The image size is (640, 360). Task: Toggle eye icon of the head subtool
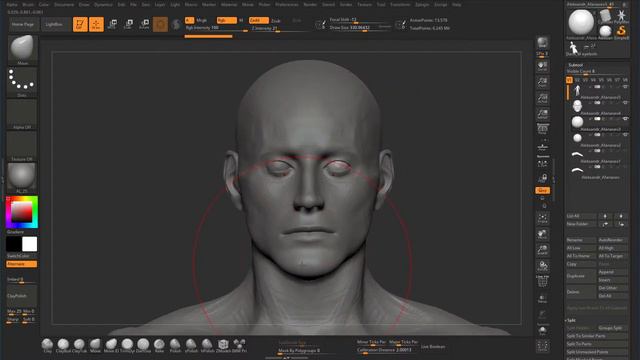[625, 103]
